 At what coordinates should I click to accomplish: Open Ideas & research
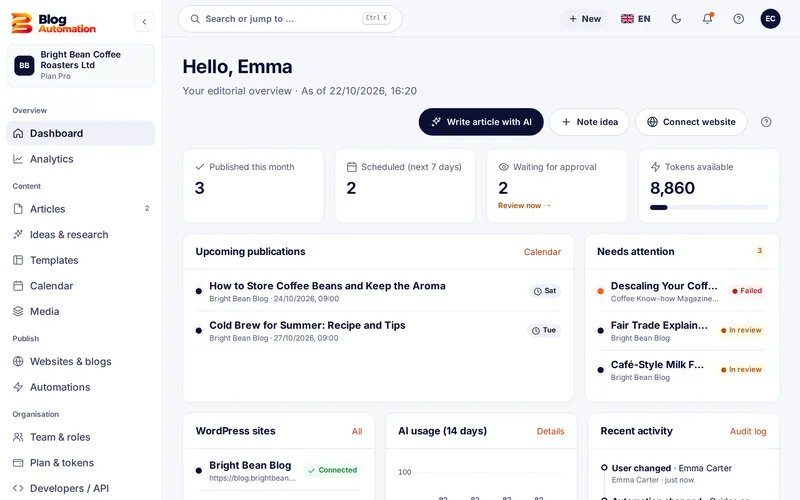(x=81, y=235)
